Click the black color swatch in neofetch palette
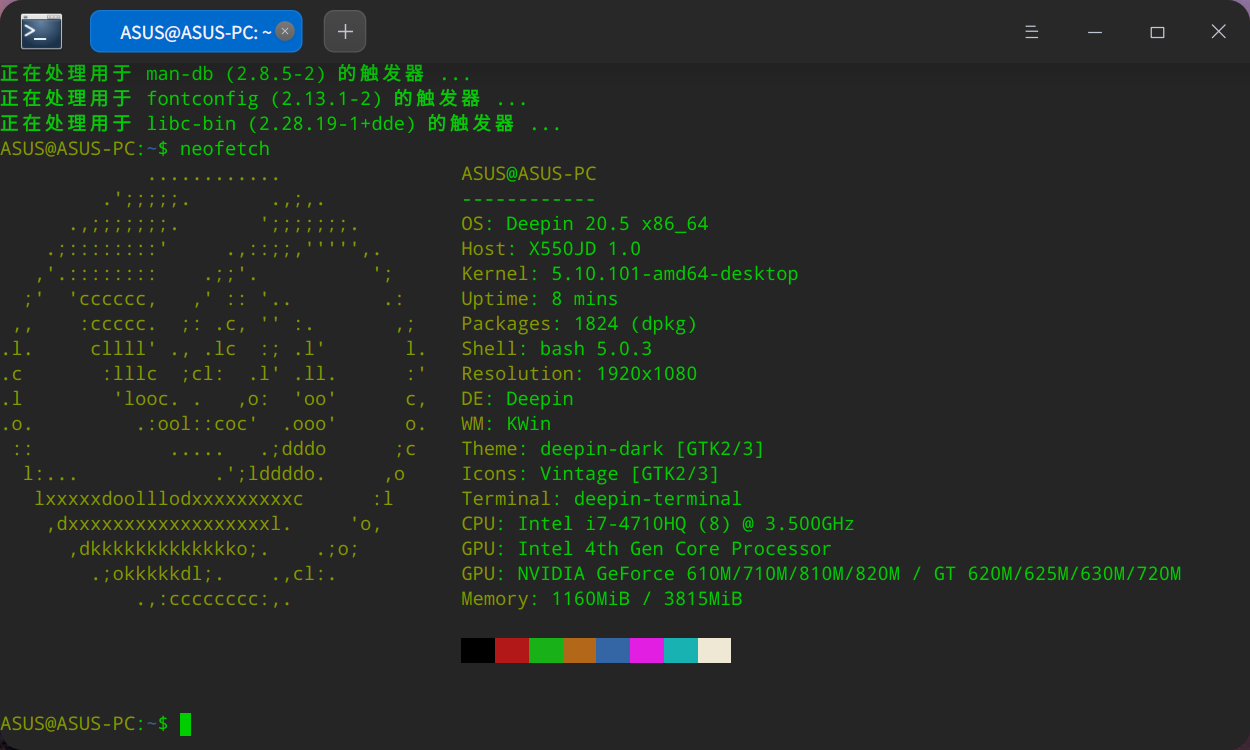The width and height of the screenshot is (1250, 750). (x=477, y=650)
